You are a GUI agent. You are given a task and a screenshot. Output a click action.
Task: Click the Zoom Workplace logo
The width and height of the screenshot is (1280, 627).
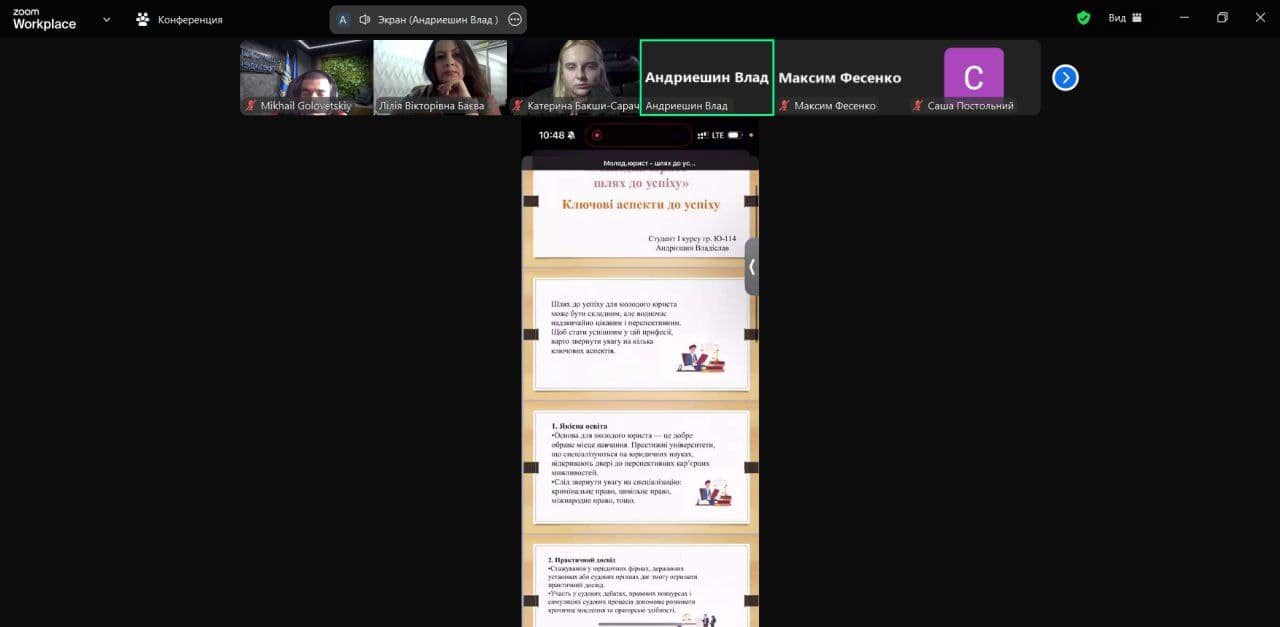point(44,19)
